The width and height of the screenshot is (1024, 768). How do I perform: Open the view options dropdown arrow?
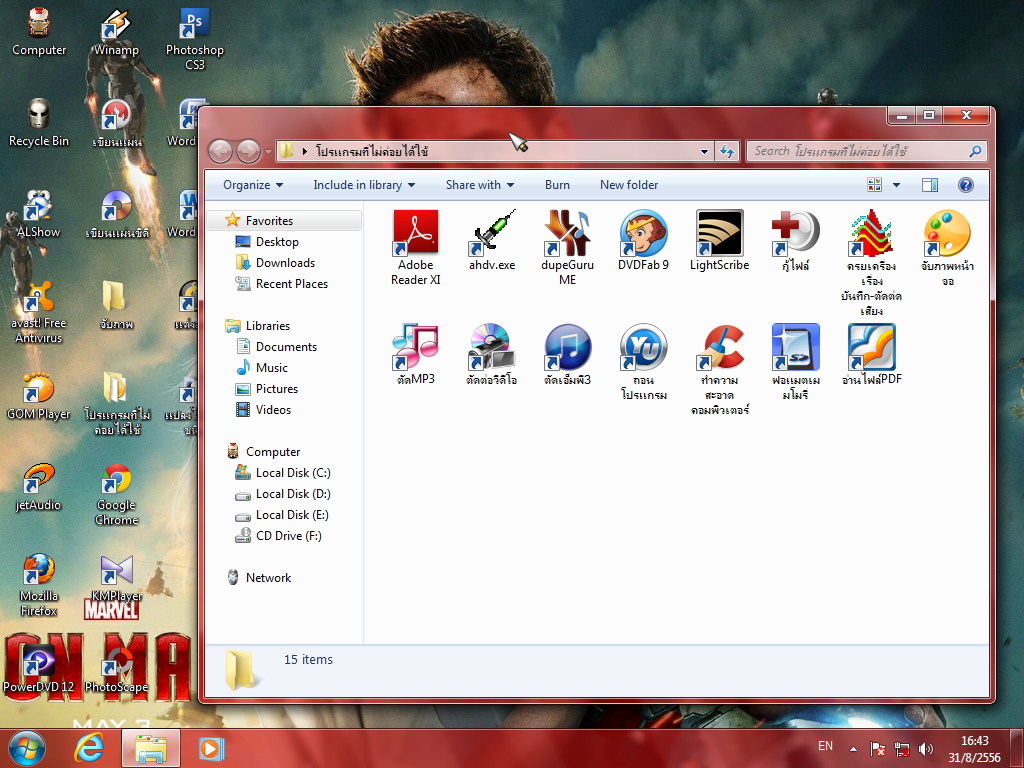point(896,185)
